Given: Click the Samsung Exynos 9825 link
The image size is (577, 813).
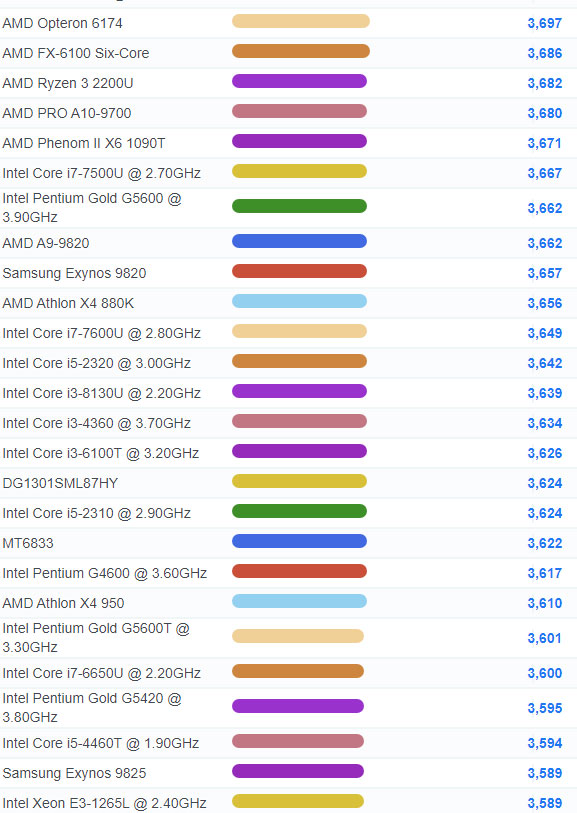Looking at the screenshot, I should pyautogui.click(x=74, y=774).
